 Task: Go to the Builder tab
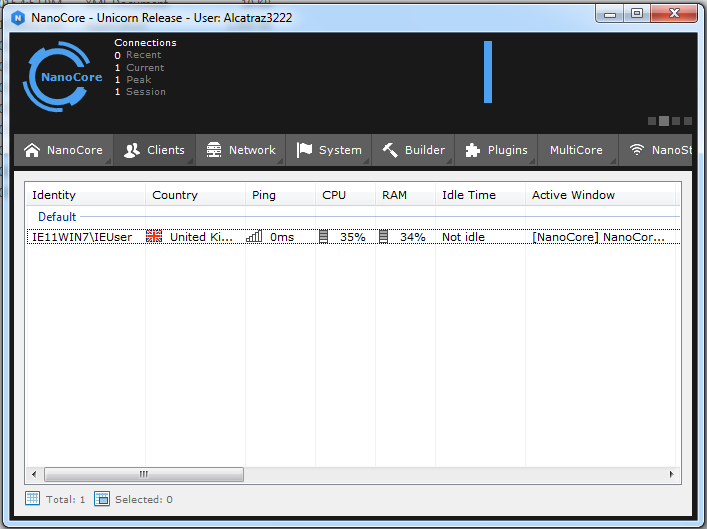point(413,150)
